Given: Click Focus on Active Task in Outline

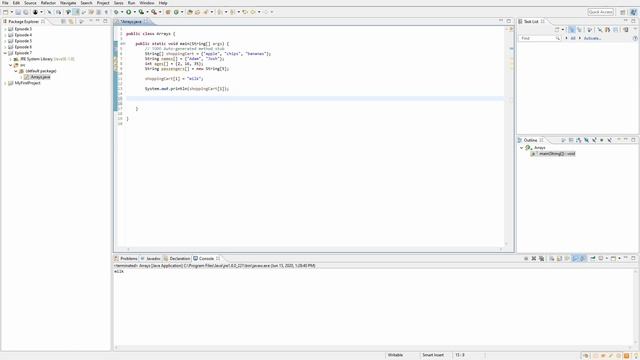Looking at the screenshot, I should 563,140.
